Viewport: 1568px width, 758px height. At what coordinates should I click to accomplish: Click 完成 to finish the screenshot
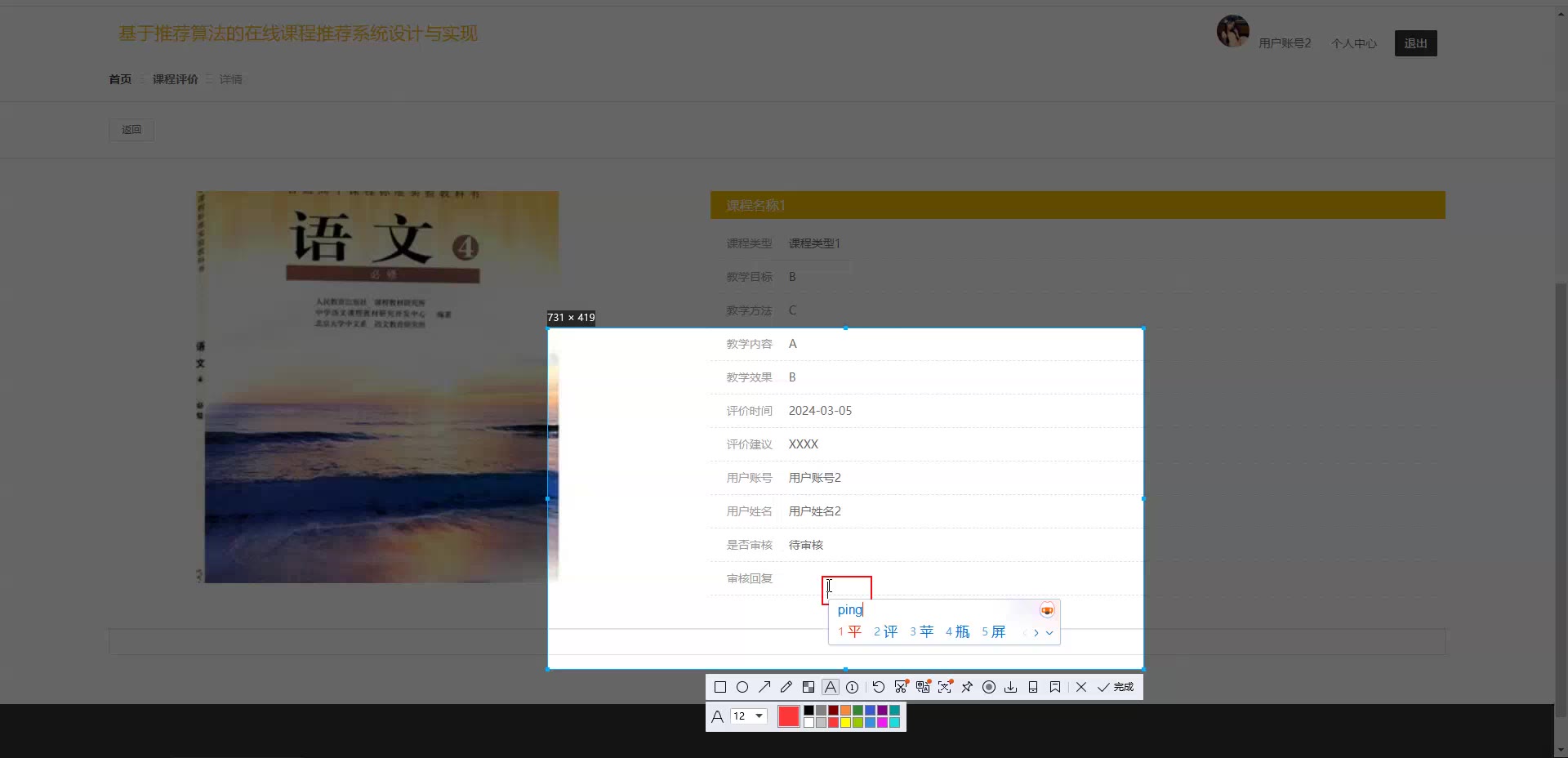click(1116, 687)
